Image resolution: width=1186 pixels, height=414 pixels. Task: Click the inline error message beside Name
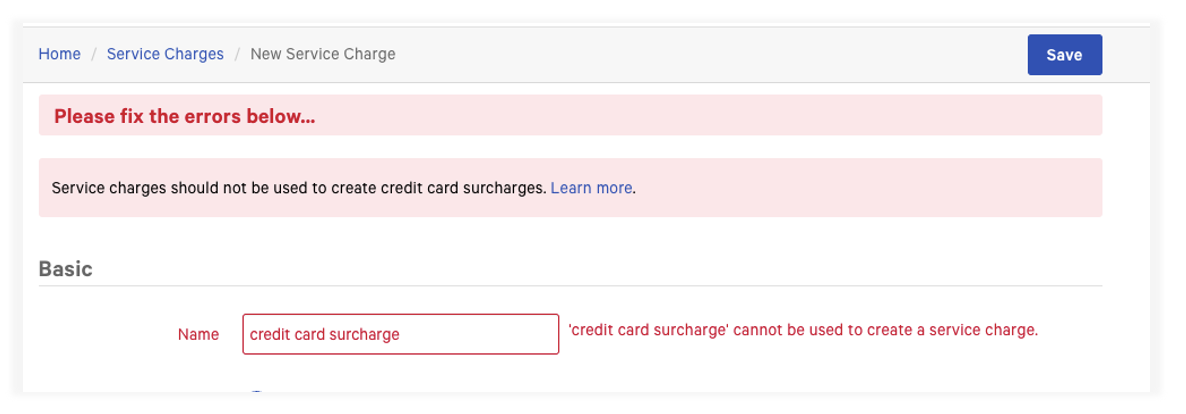(x=803, y=329)
